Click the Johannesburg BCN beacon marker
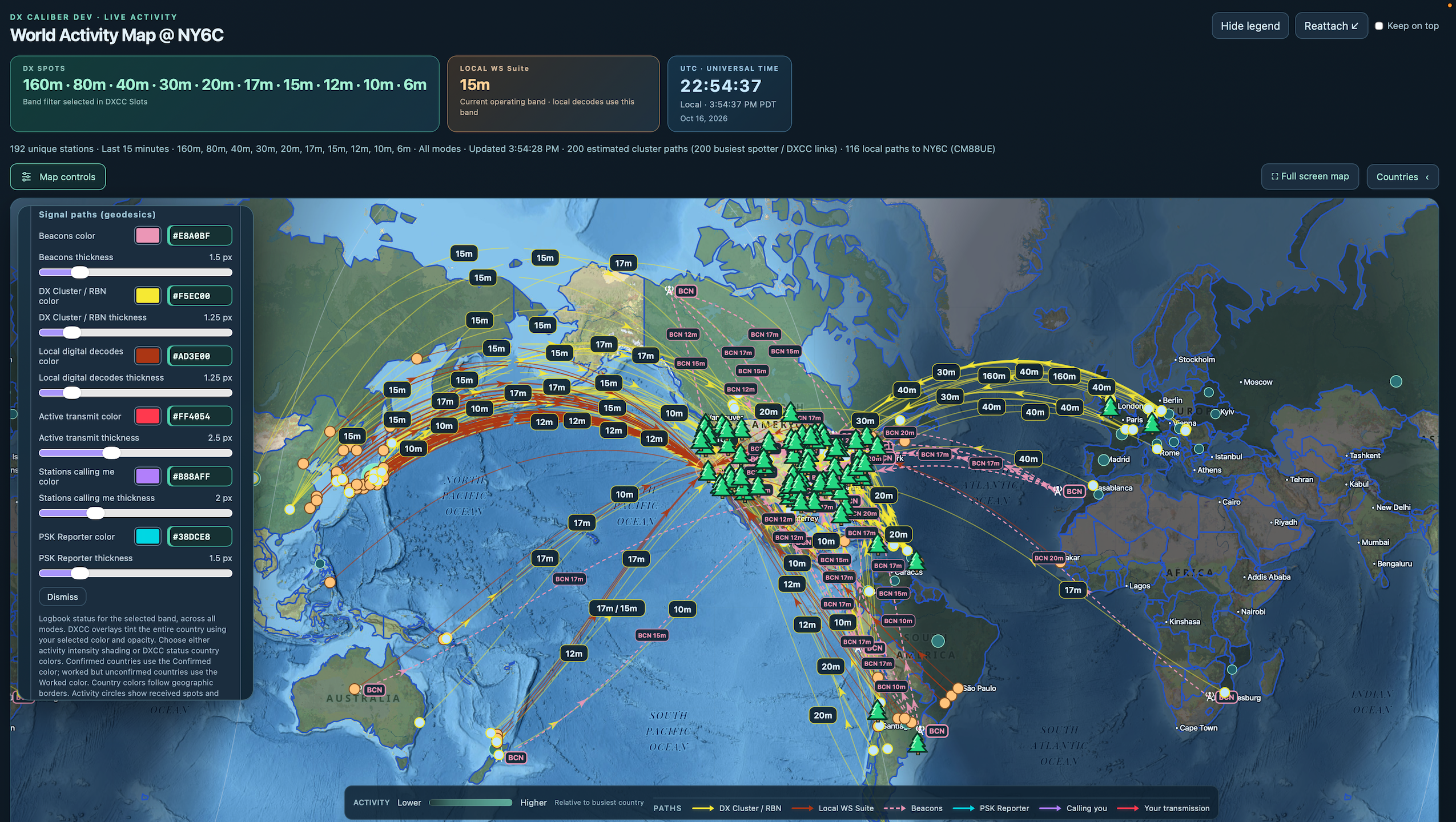 click(x=1226, y=697)
